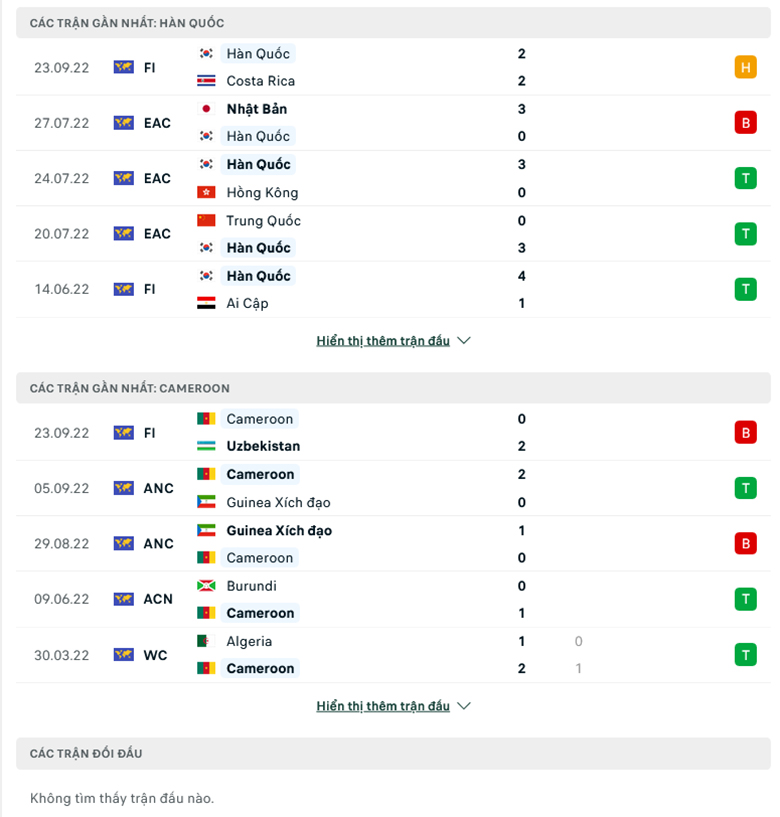Open the 14.06.22 Hàn Quốc vs Ai Cập match row

point(393,290)
